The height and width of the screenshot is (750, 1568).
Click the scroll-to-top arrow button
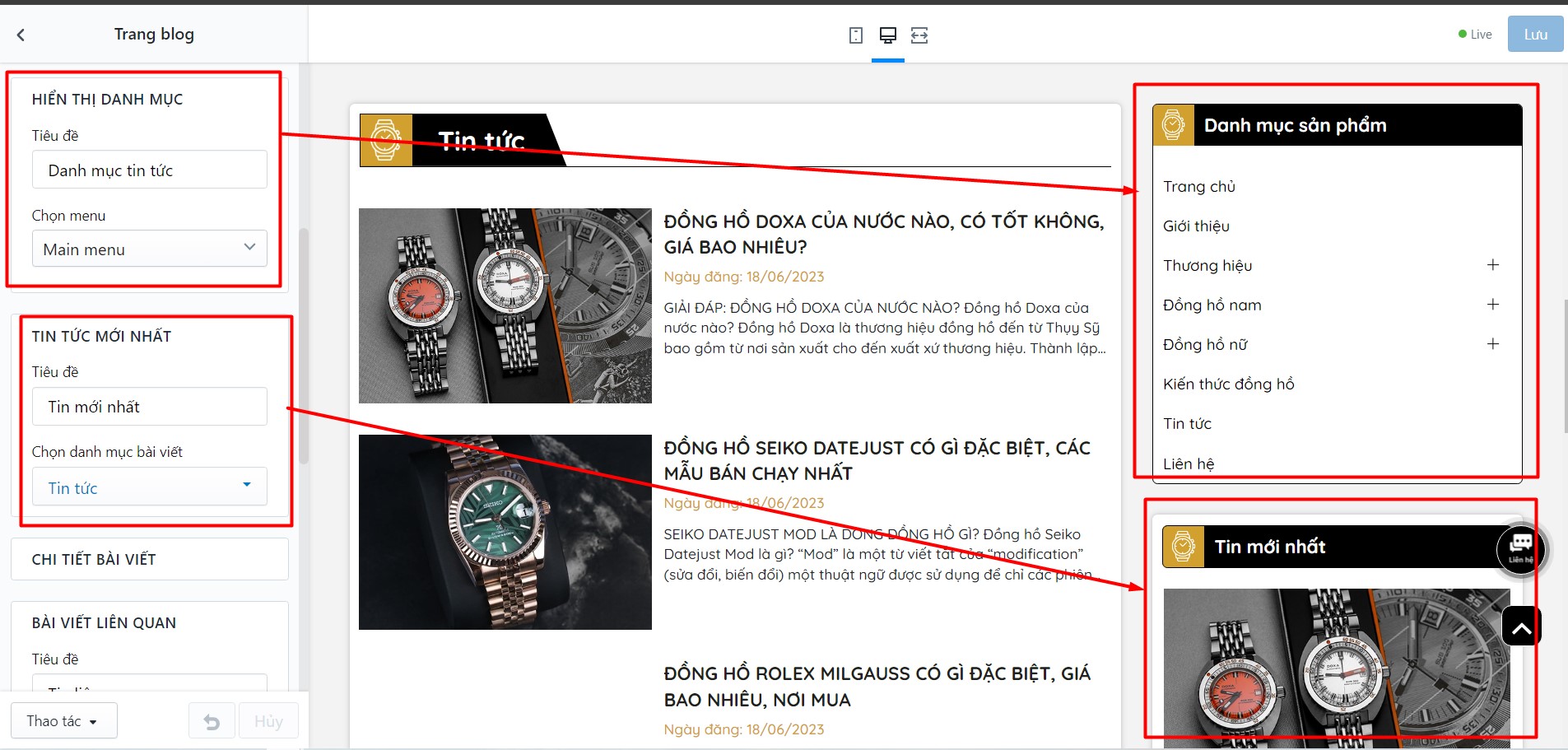tap(1521, 627)
